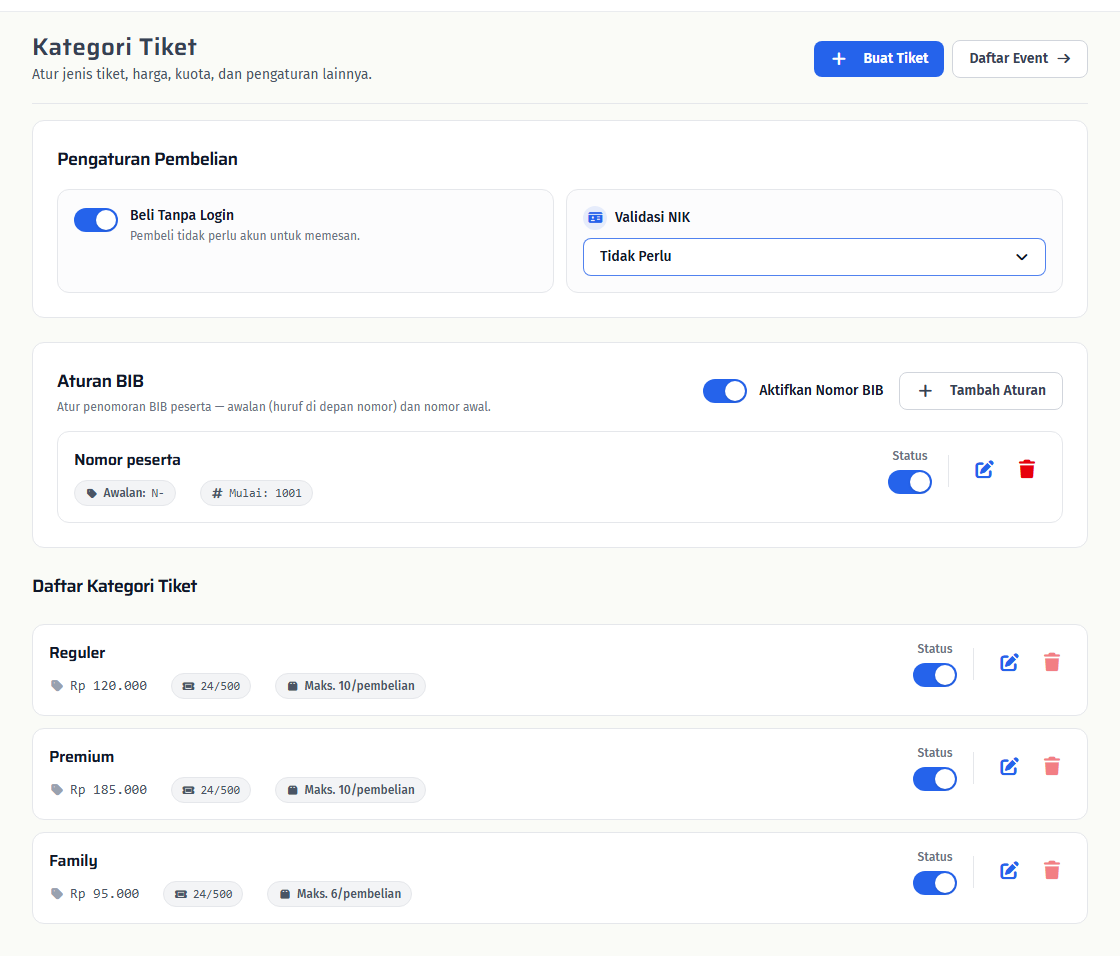Toggle Nomor peserta status switch
The image size is (1120, 956).
tap(910, 482)
